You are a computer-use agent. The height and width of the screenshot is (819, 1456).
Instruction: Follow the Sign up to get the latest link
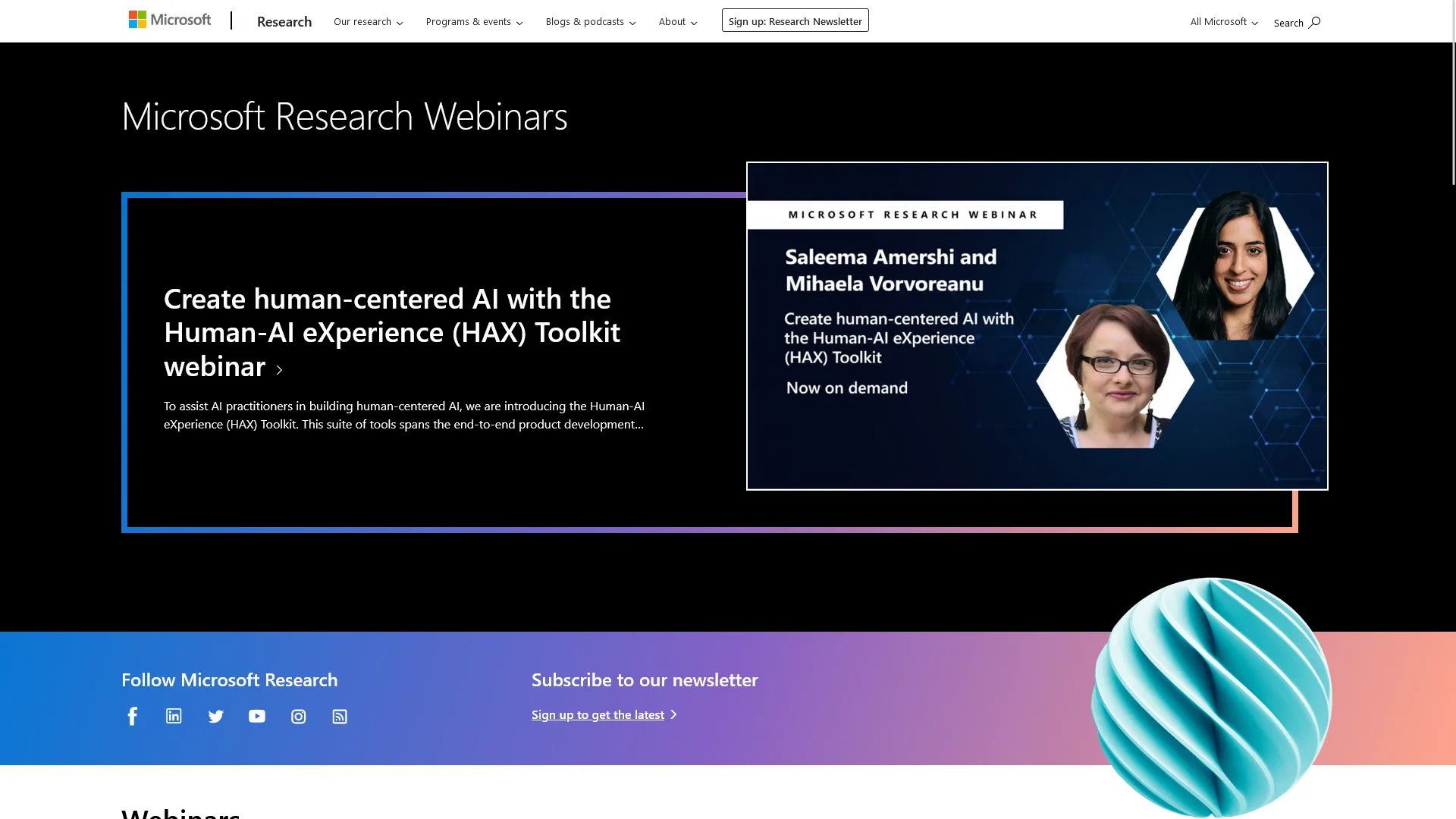click(597, 714)
